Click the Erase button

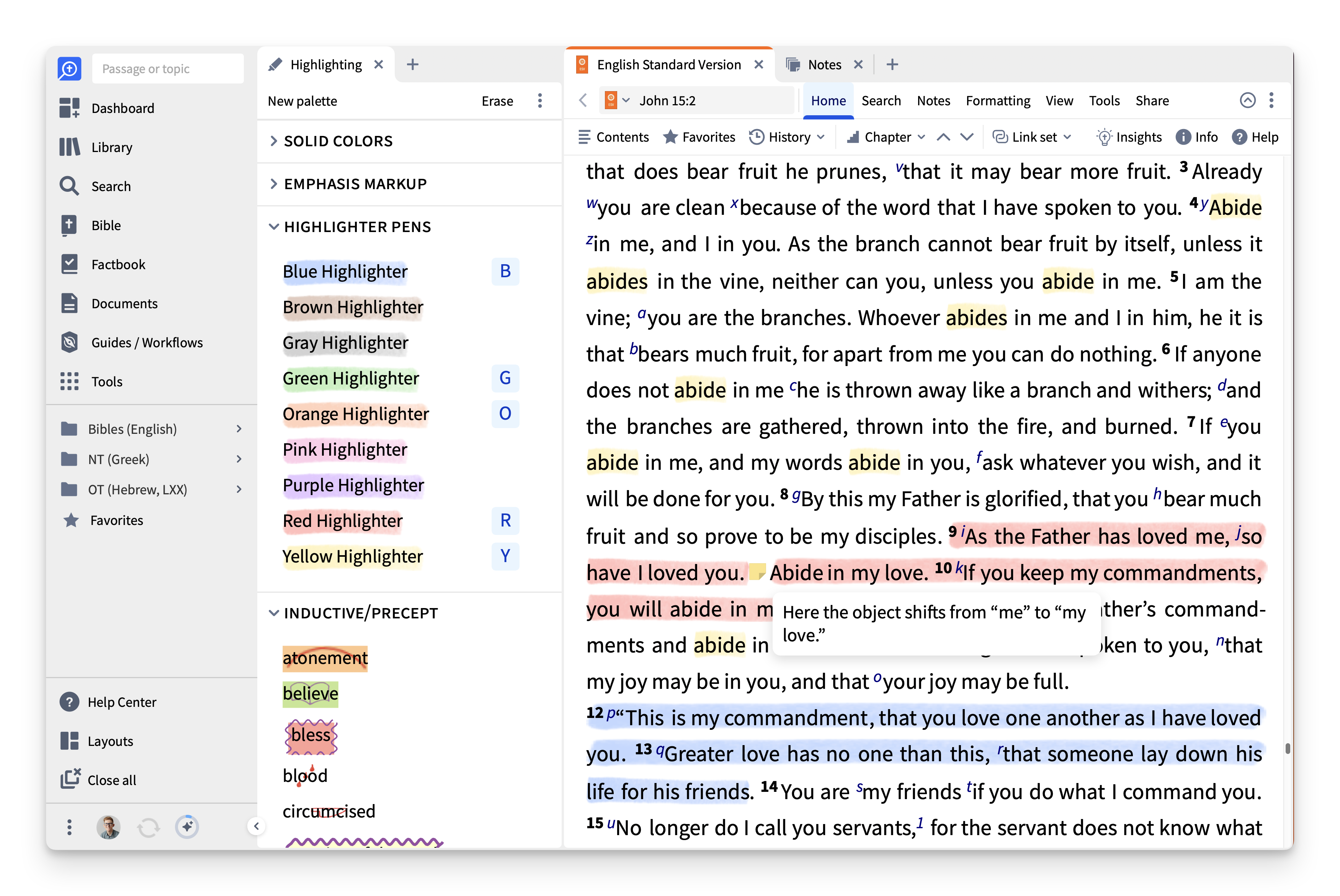497,101
